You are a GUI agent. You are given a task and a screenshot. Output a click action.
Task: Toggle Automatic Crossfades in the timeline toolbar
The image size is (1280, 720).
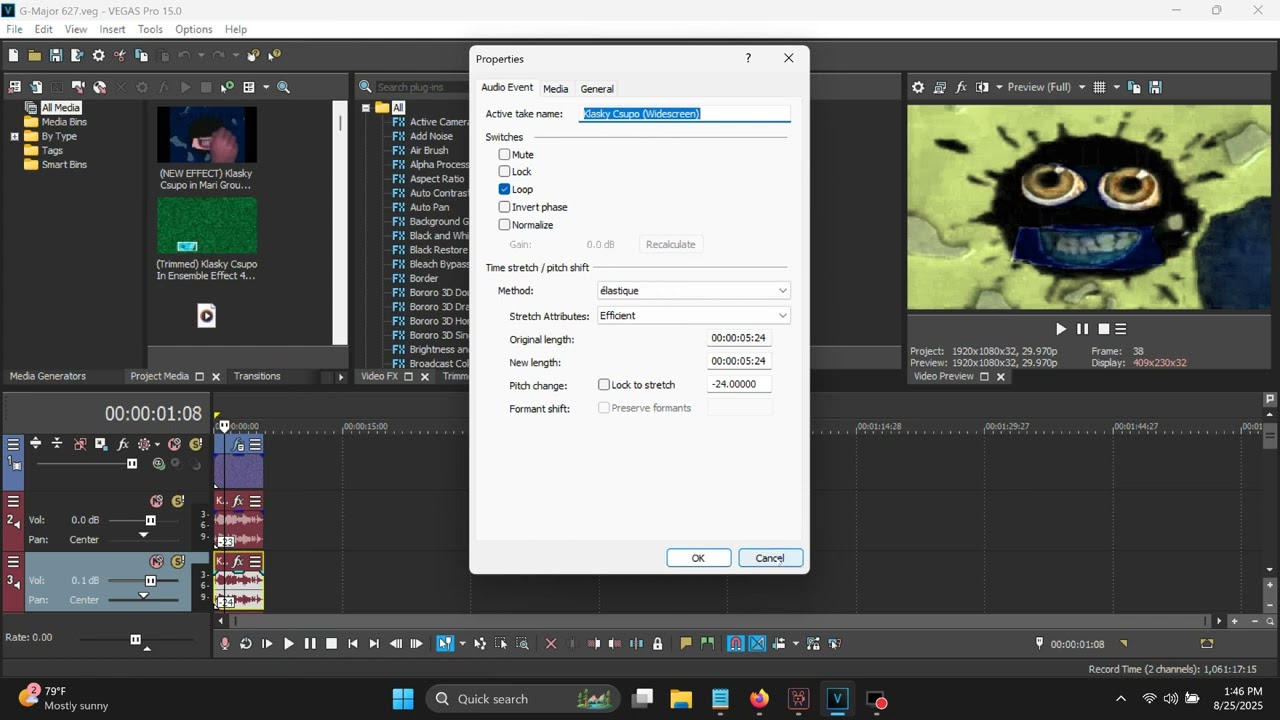[x=757, y=644]
